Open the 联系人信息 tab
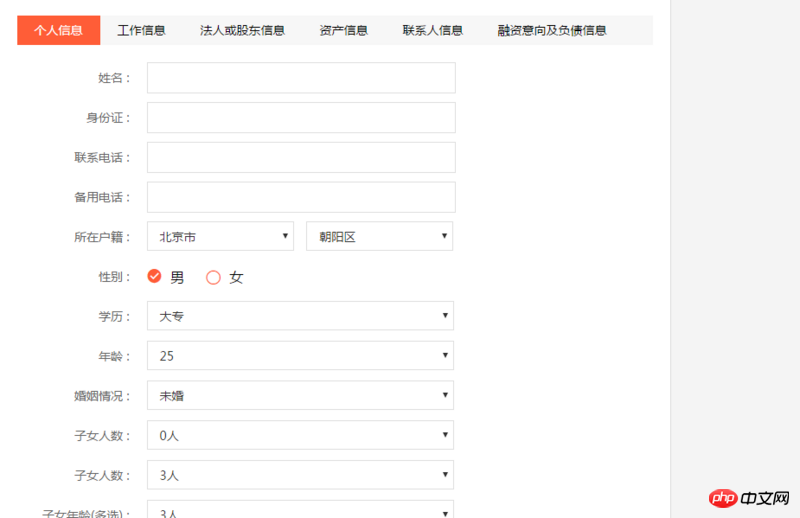Image resolution: width=800 pixels, height=518 pixels. click(x=433, y=30)
